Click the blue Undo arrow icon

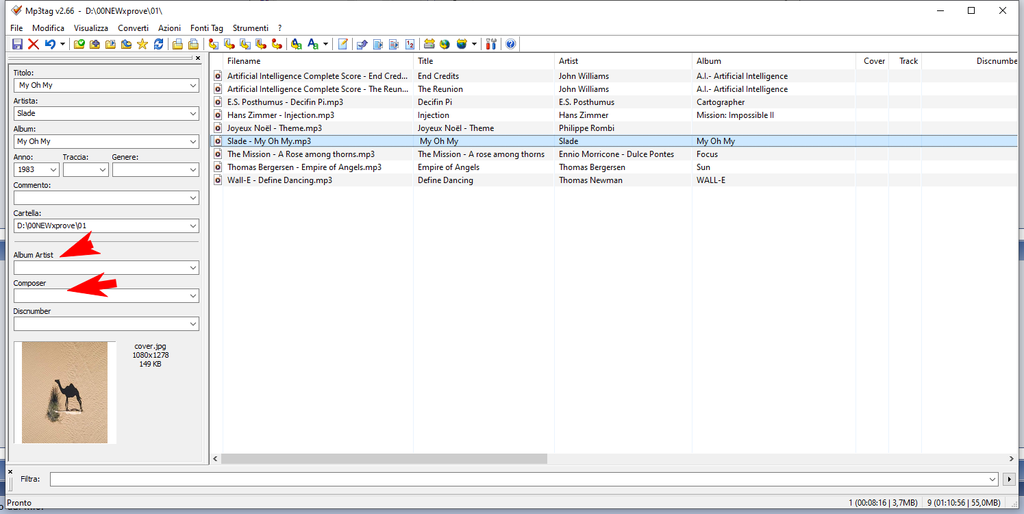(50, 44)
